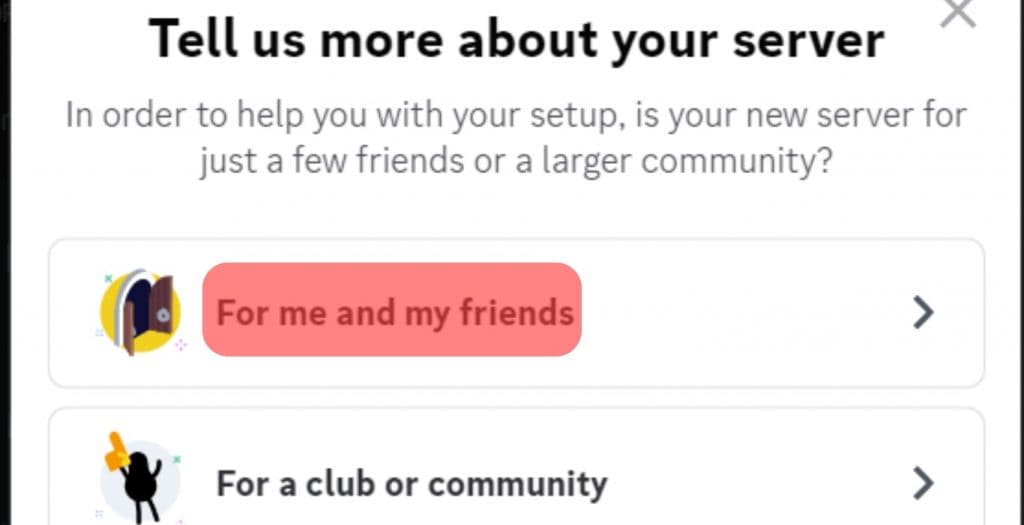Click the "just a few friends" description line
This screenshot has width=1024, height=525.
click(516, 161)
